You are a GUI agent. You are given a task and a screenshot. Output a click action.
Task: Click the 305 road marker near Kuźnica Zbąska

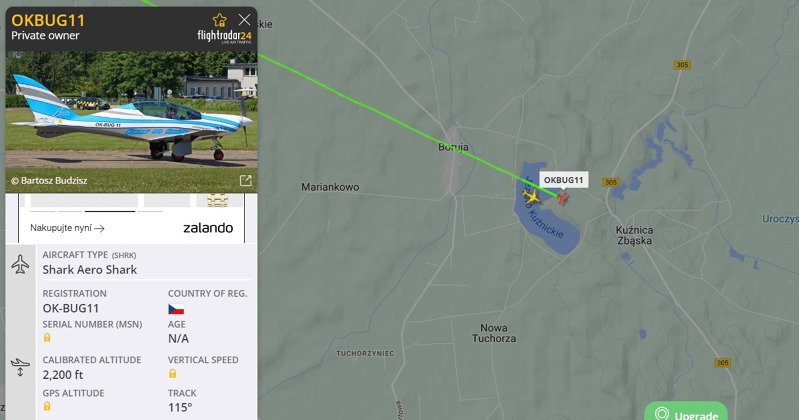(x=610, y=182)
